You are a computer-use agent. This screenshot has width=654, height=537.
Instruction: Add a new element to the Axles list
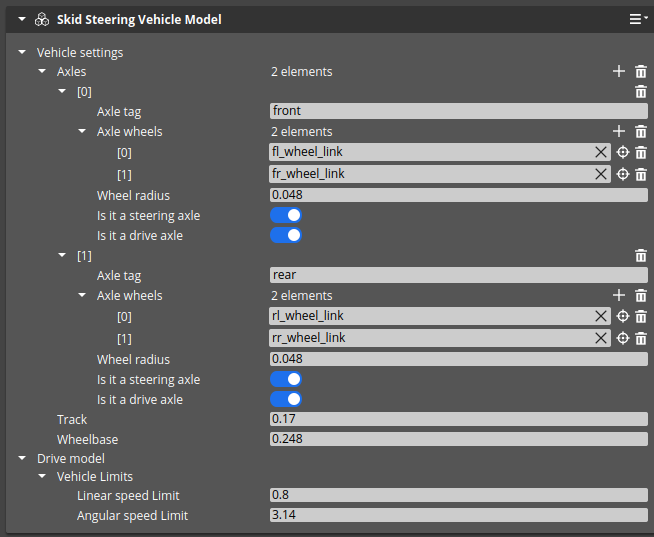[619, 72]
